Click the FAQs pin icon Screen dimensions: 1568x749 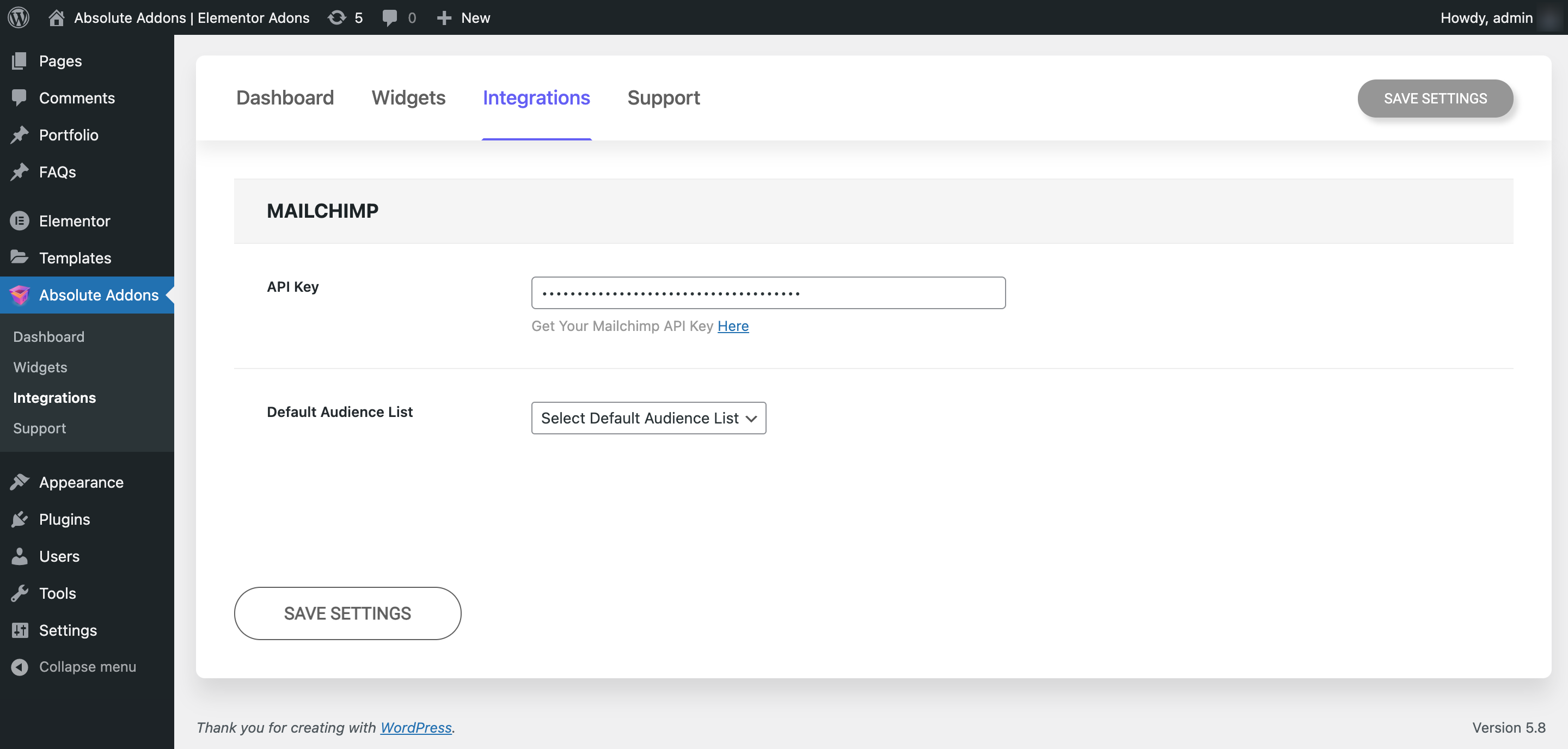20,171
